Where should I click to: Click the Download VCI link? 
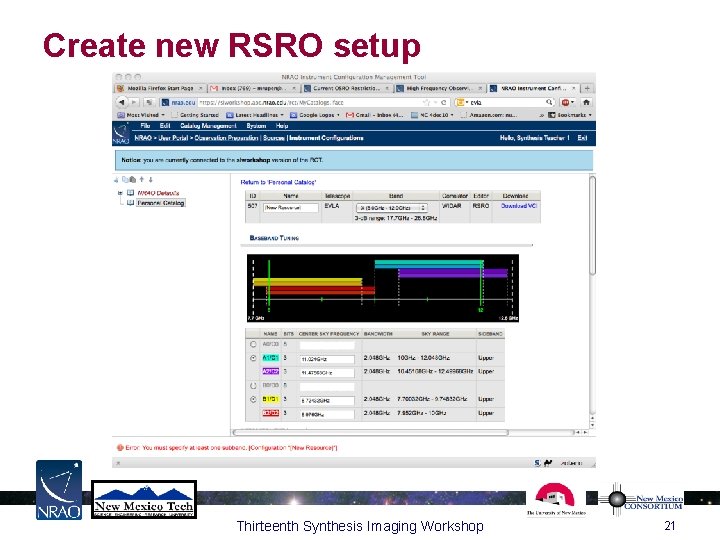click(518, 206)
